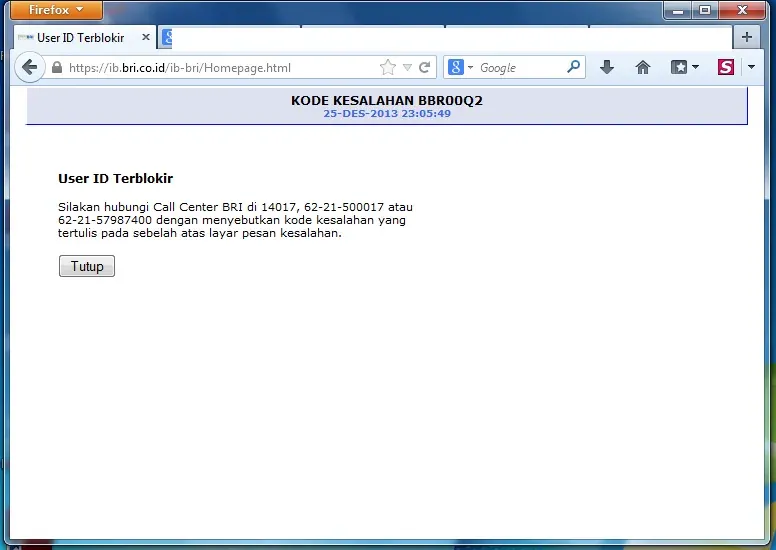Click the Back navigation arrow
Image resolution: width=776 pixels, height=550 pixels.
coord(29,67)
